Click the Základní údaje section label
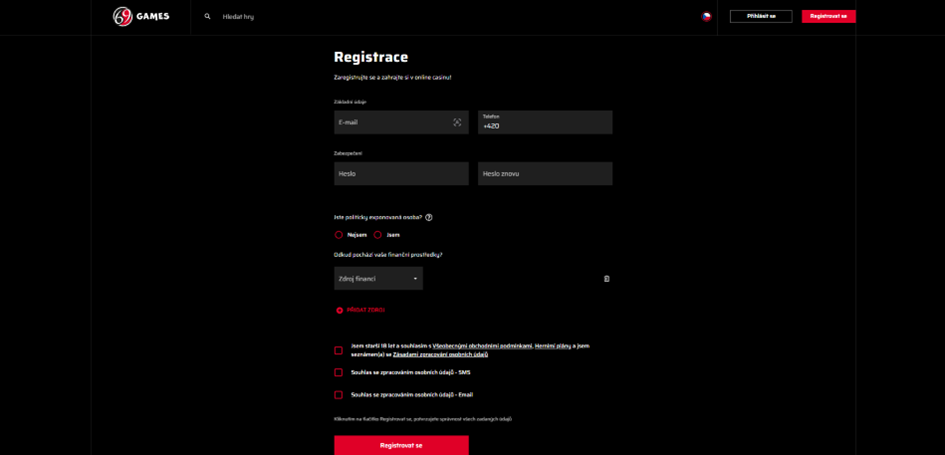945x455 pixels. [x=350, y=102]
